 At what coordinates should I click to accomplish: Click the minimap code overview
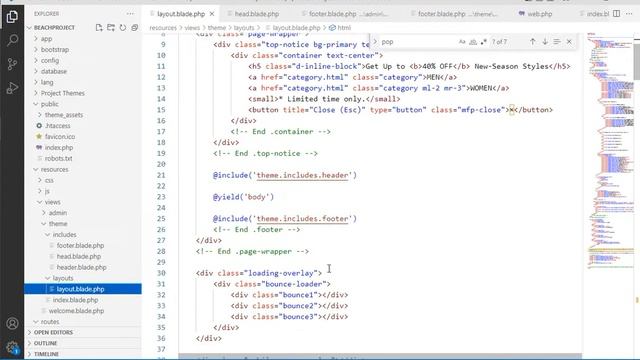611,151
